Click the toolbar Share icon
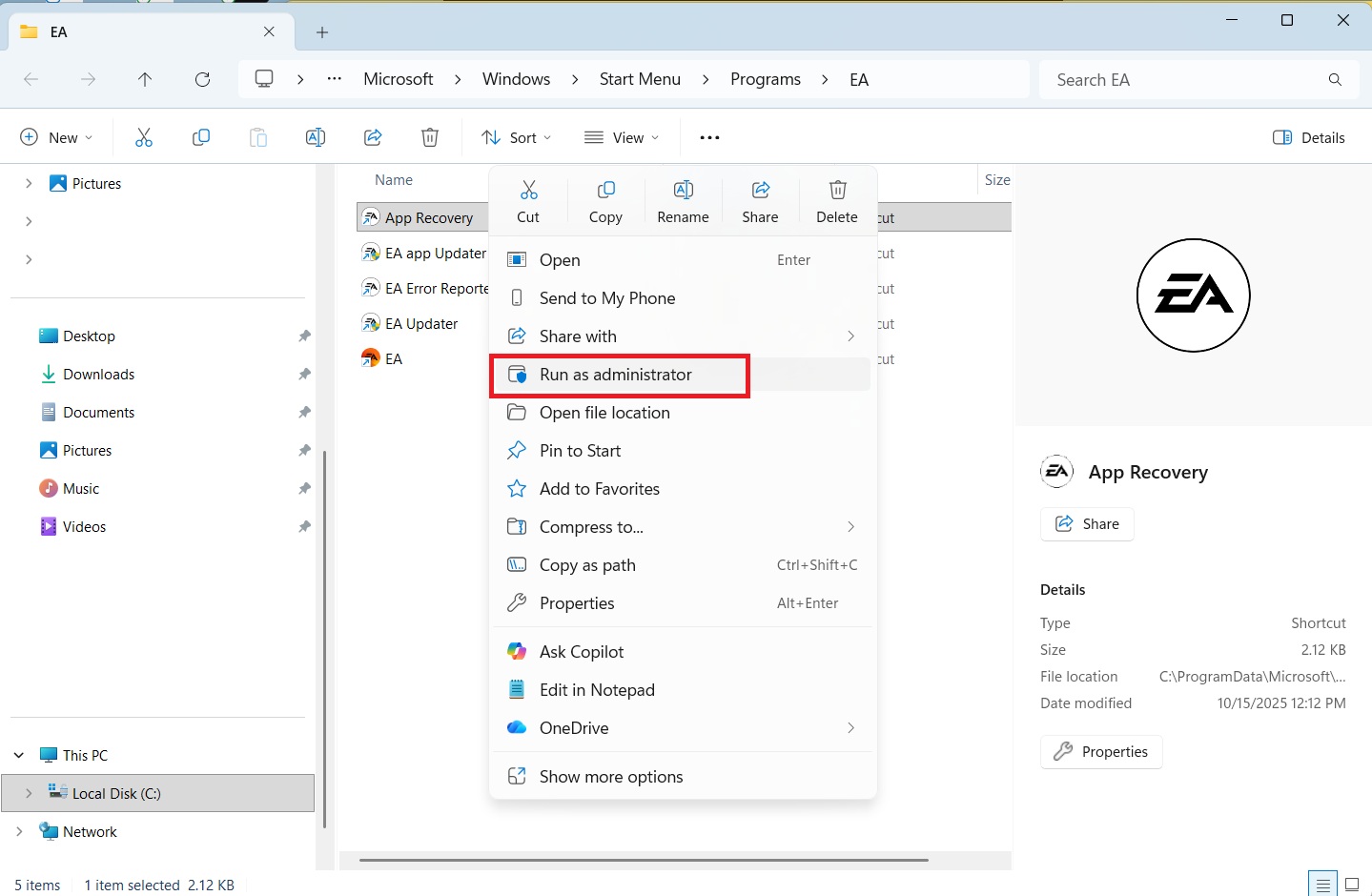 373,137
